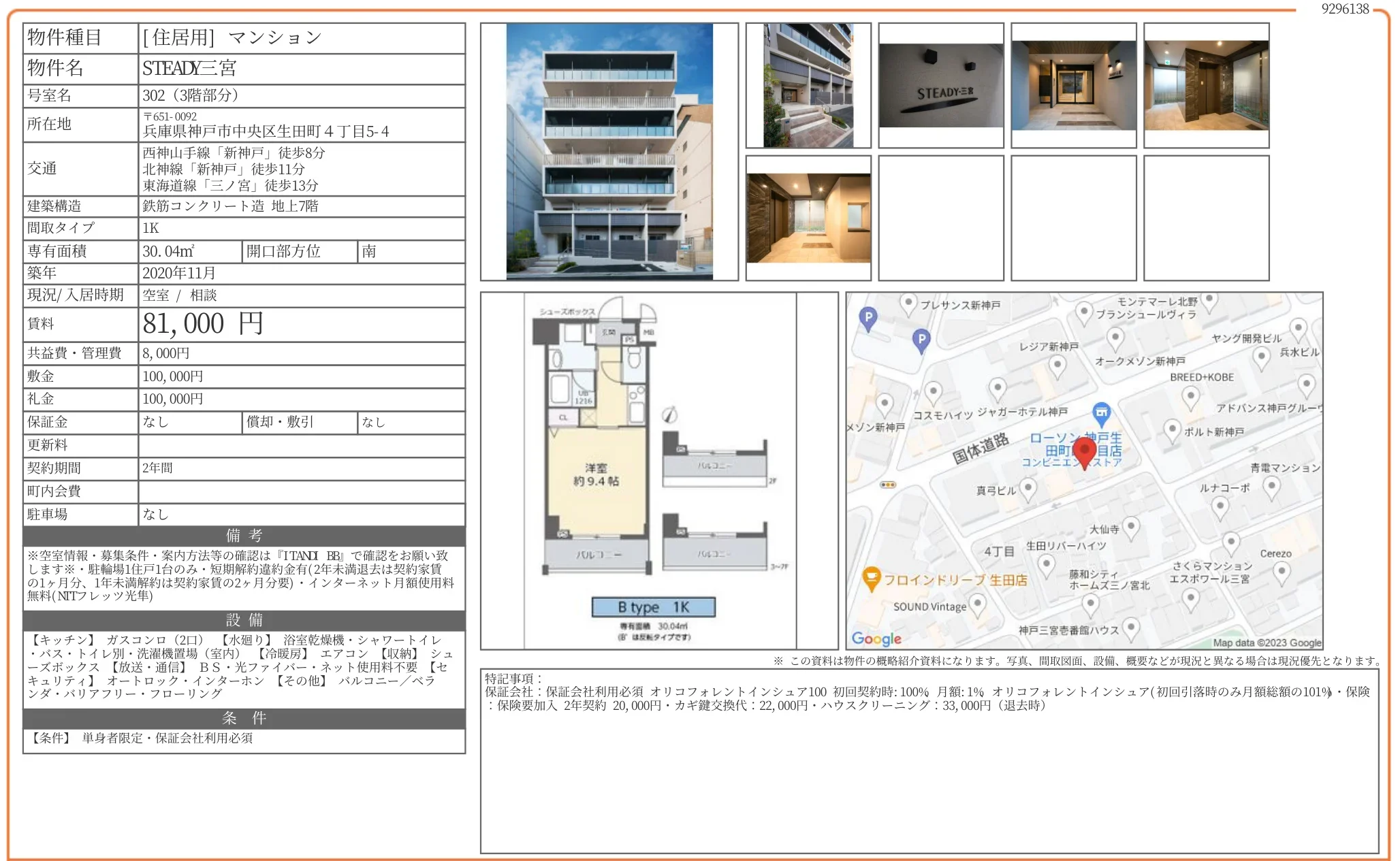
Task: Open the entrance doorway corridor photo
Action: (x=1073, y=86)
